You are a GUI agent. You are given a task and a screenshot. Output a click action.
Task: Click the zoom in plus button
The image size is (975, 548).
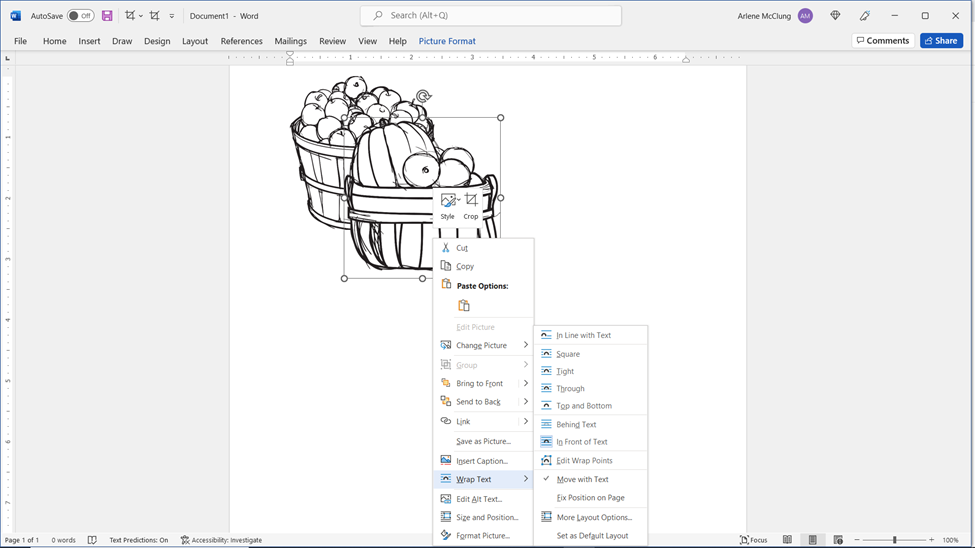931,540
